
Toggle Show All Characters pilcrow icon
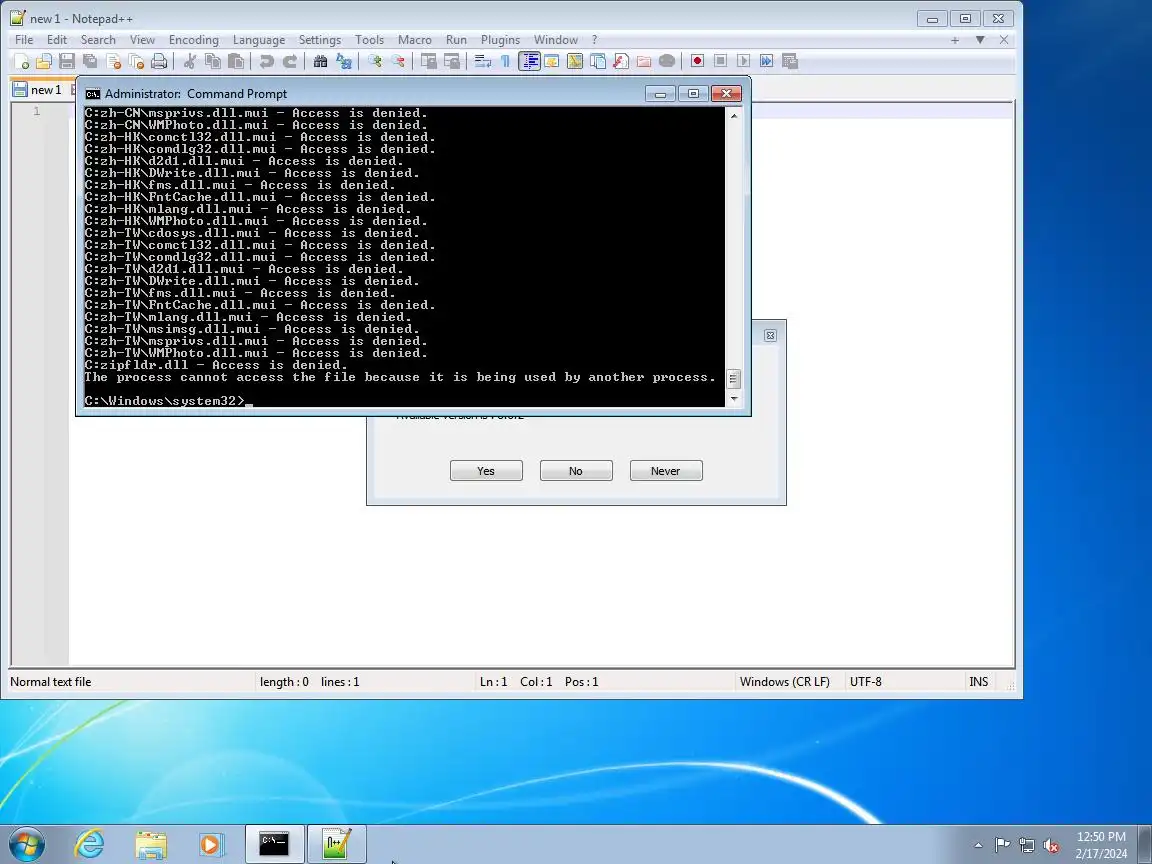click(x=505, y=62)
